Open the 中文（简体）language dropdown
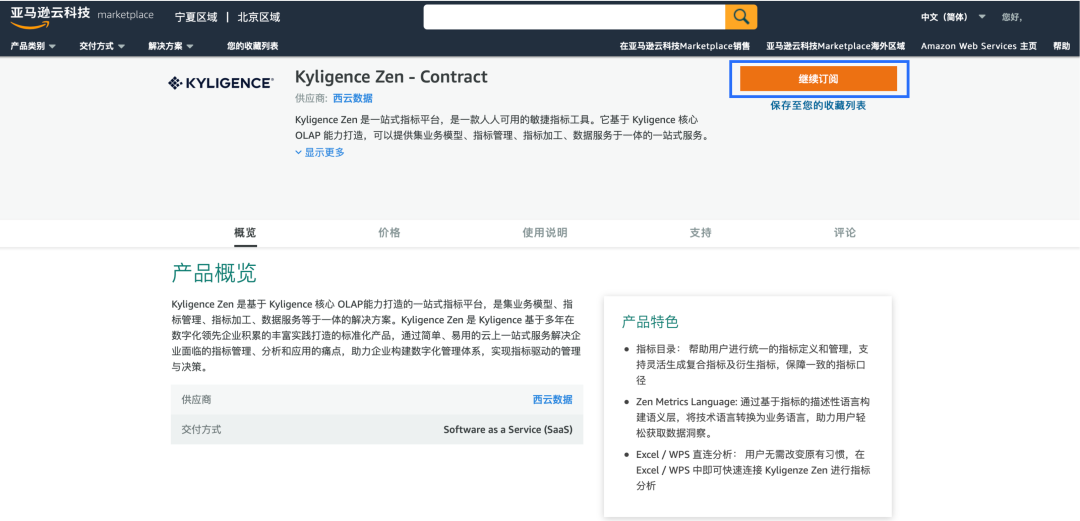Screen dimensions: 1080x521 953,17
